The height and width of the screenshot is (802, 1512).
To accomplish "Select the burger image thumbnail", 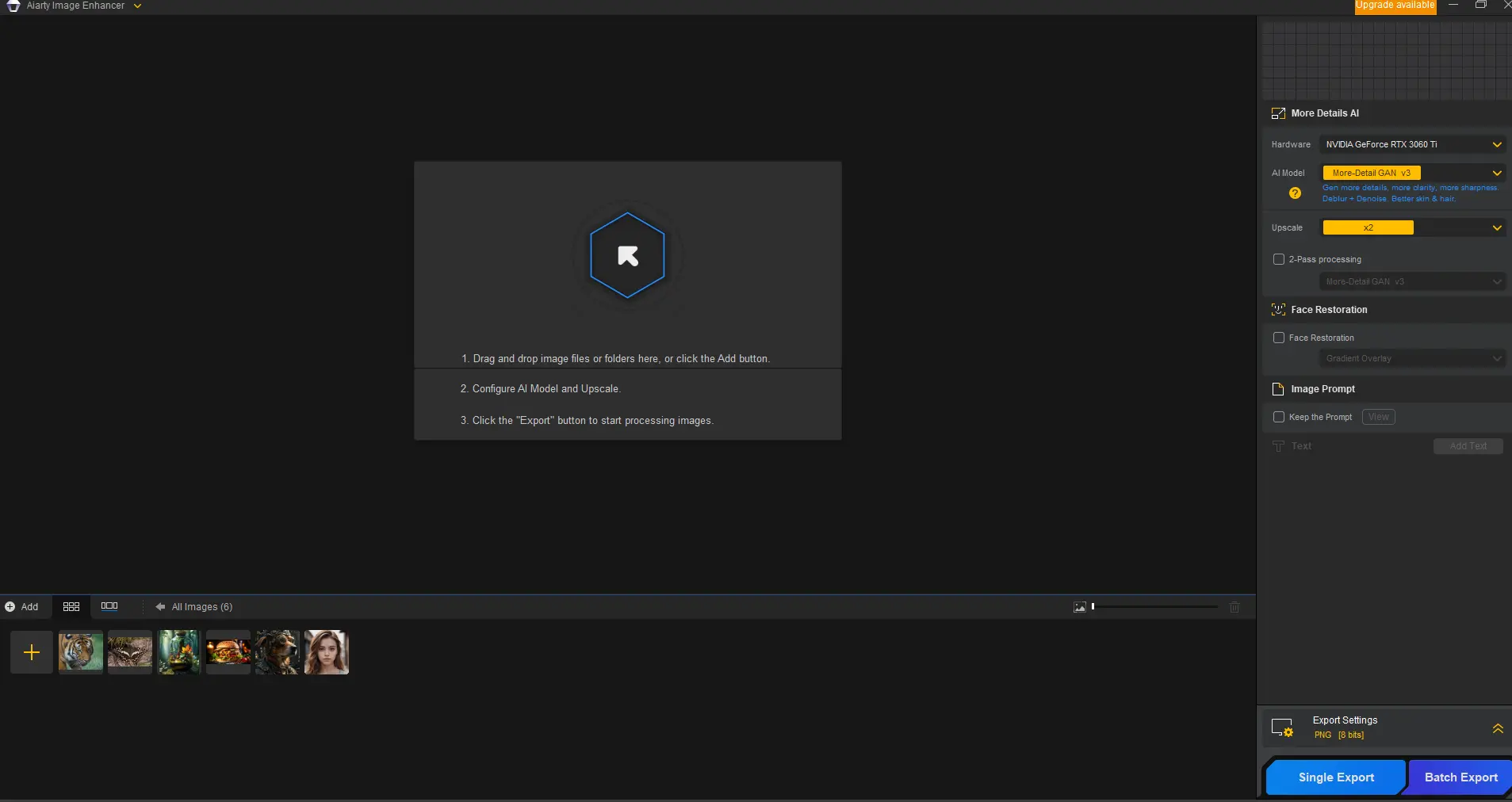I will point(228,652).
